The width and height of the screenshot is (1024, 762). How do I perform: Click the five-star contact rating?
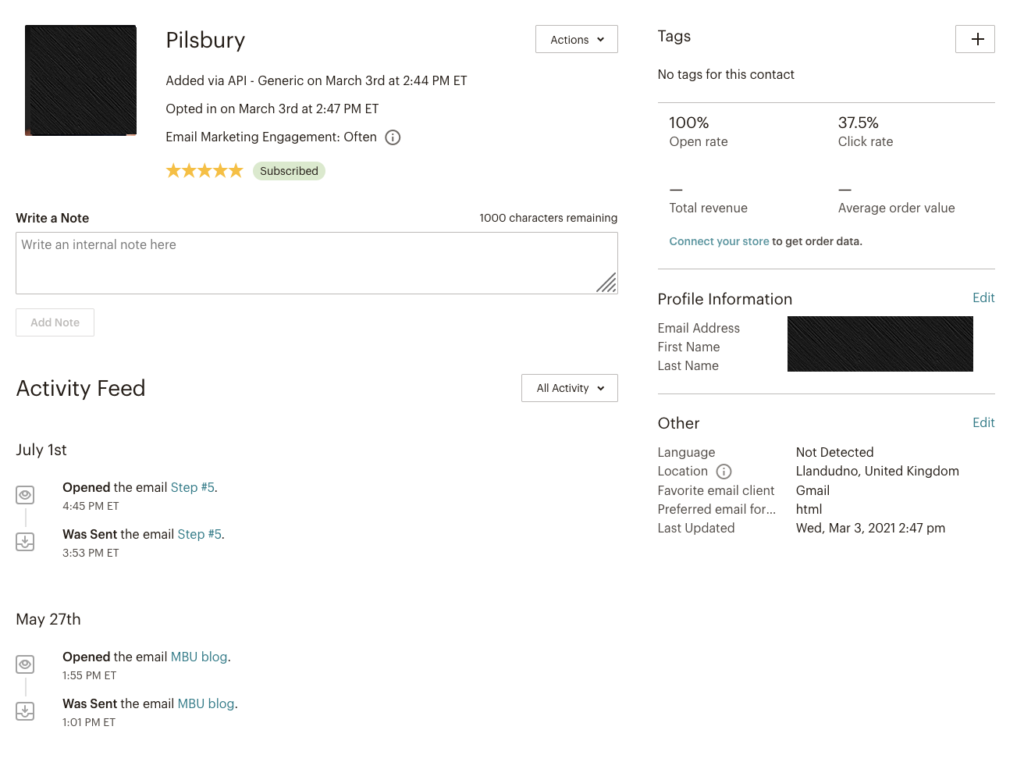pyautogui.click(x=204, y=171)
